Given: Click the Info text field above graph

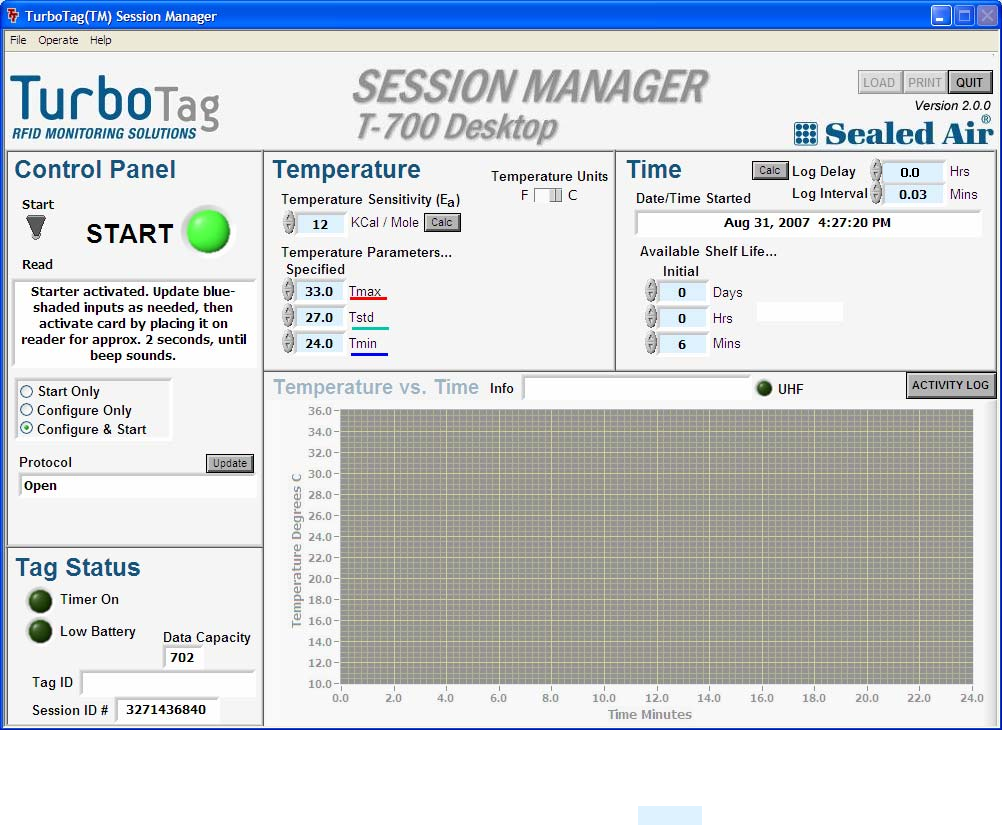Looking at the screenshot, I should coord(636,388).
